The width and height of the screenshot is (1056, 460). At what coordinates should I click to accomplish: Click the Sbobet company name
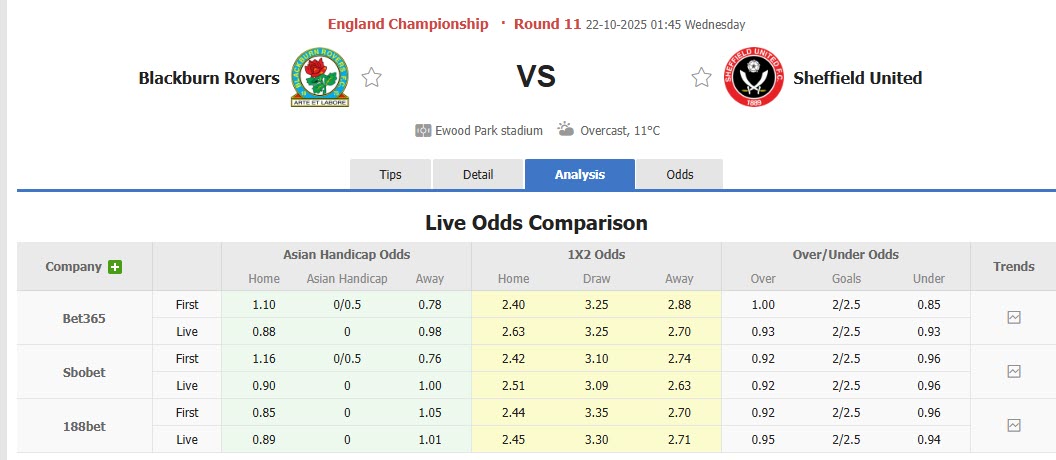click(x=84, y=372)
